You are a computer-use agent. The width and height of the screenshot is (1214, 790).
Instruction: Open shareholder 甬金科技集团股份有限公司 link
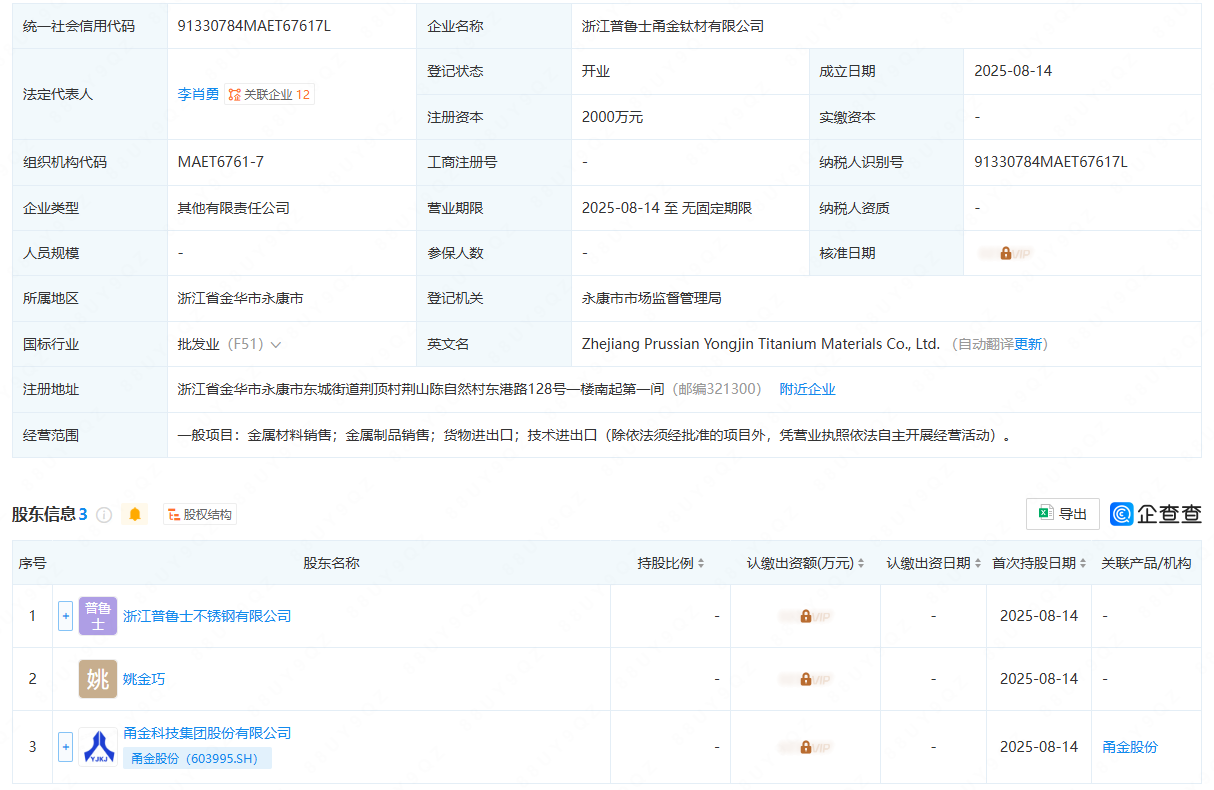point(207,733)
